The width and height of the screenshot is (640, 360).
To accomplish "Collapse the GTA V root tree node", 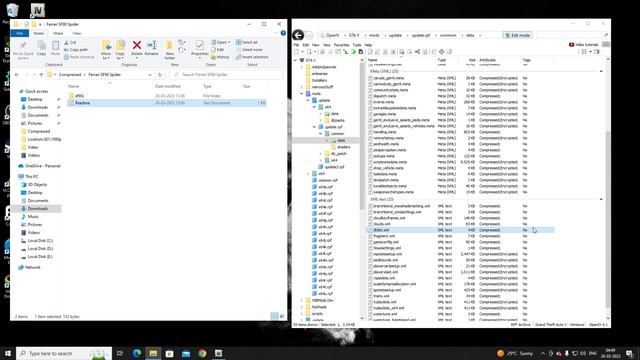I will [296, 60].
